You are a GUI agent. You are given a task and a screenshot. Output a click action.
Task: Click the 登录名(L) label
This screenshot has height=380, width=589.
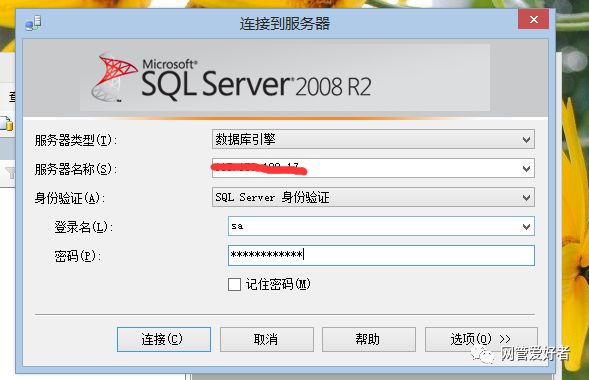point(84,227)
